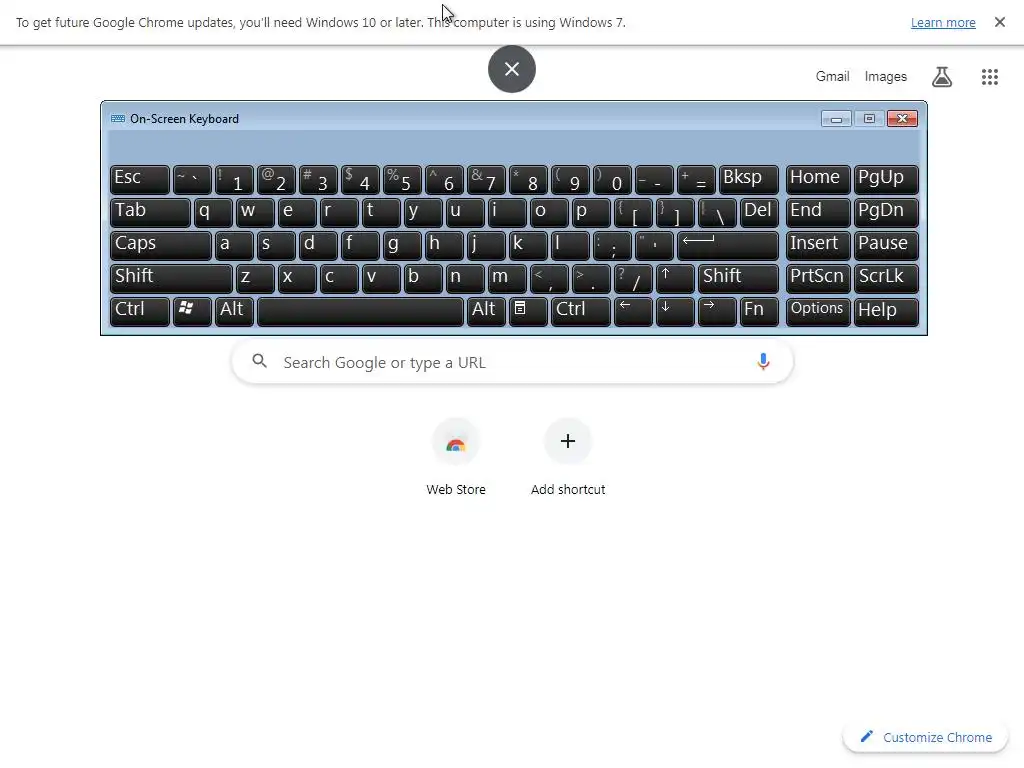Click the PgDn key
Image resolution: width=1024 pixels, height=768 pixels.
pos(886,212)
